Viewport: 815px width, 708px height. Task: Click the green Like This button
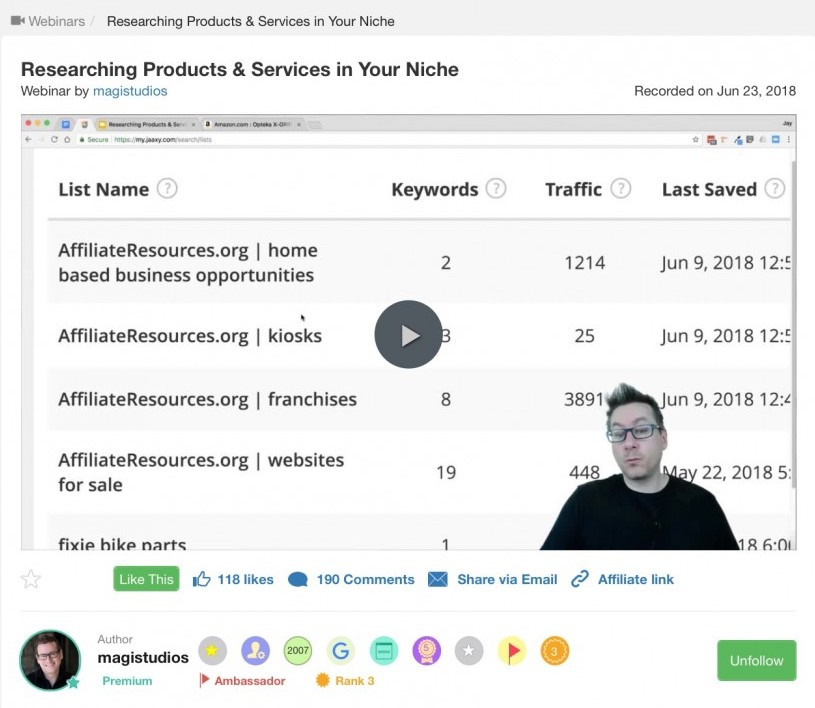[146, 579]
